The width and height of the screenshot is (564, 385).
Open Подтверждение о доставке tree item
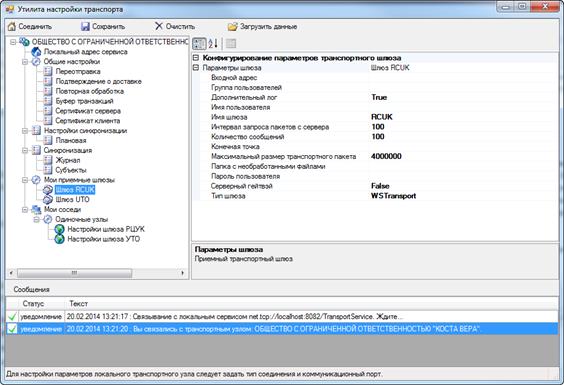point(98,81)
